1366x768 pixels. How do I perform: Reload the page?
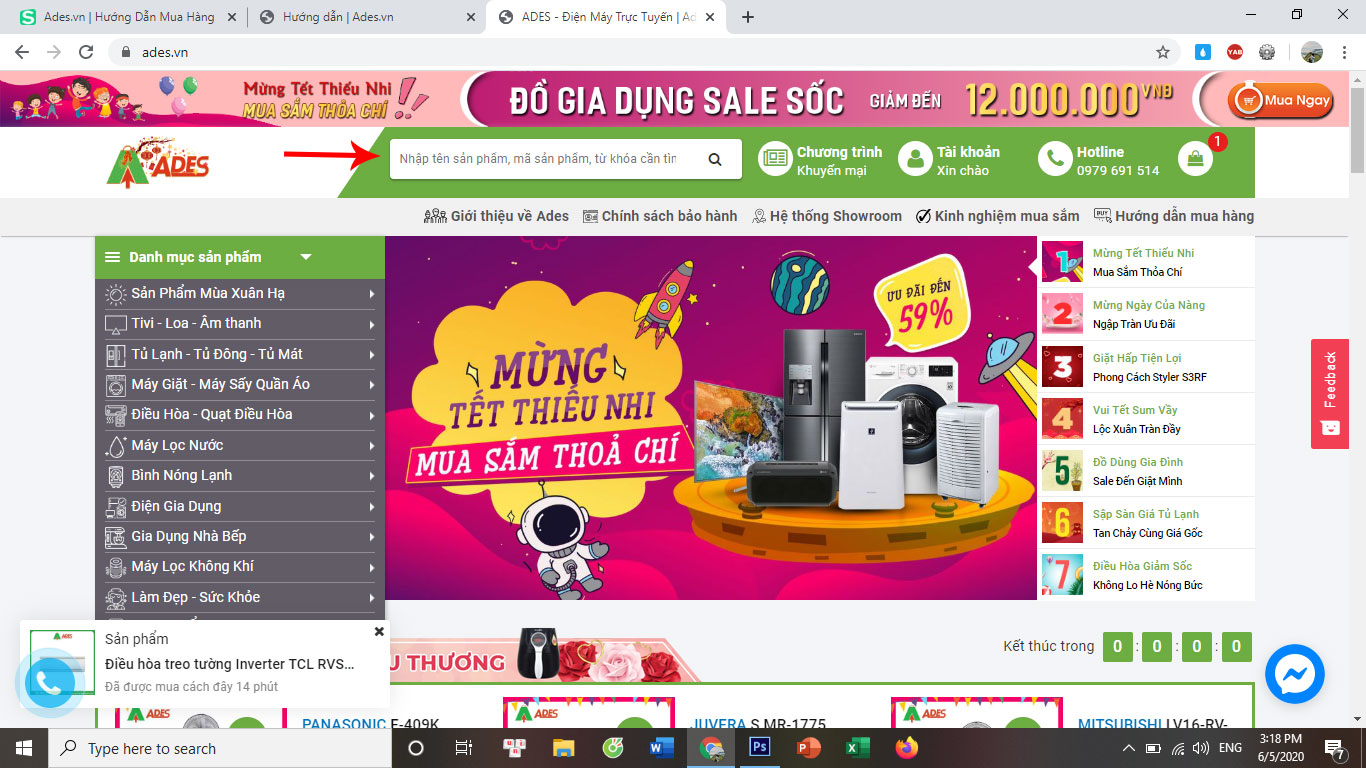(86, 52)
